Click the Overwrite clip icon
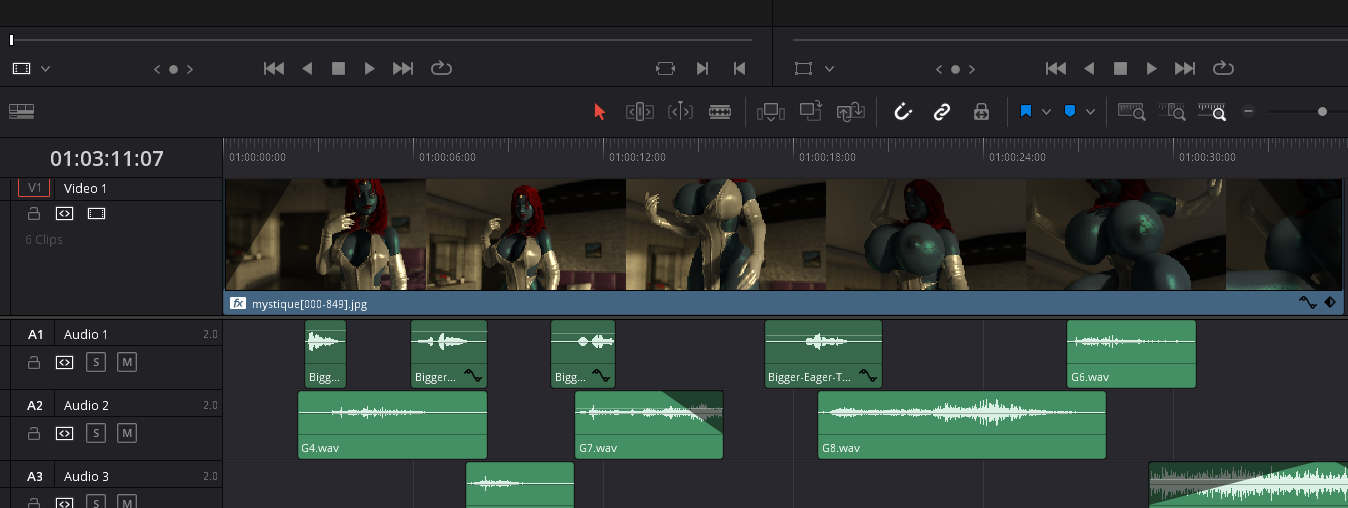The width and height of the screenshot is (1348, 508). (811, 111)
